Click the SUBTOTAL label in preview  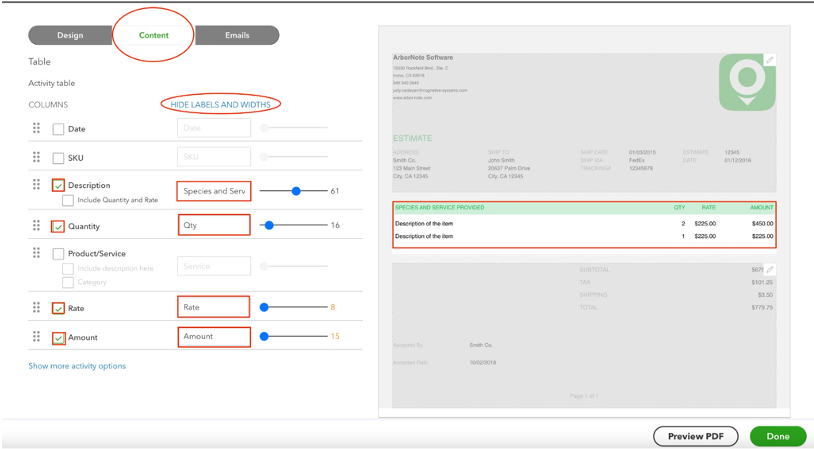coord(594,270)
